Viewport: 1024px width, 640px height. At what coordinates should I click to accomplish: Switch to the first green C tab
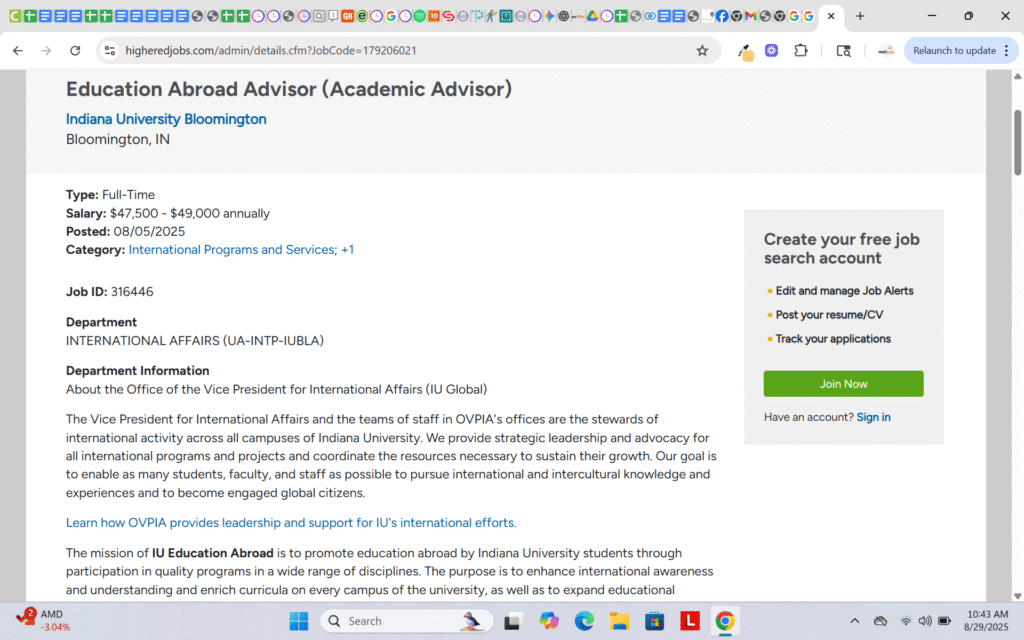click(x=15, y=16)
